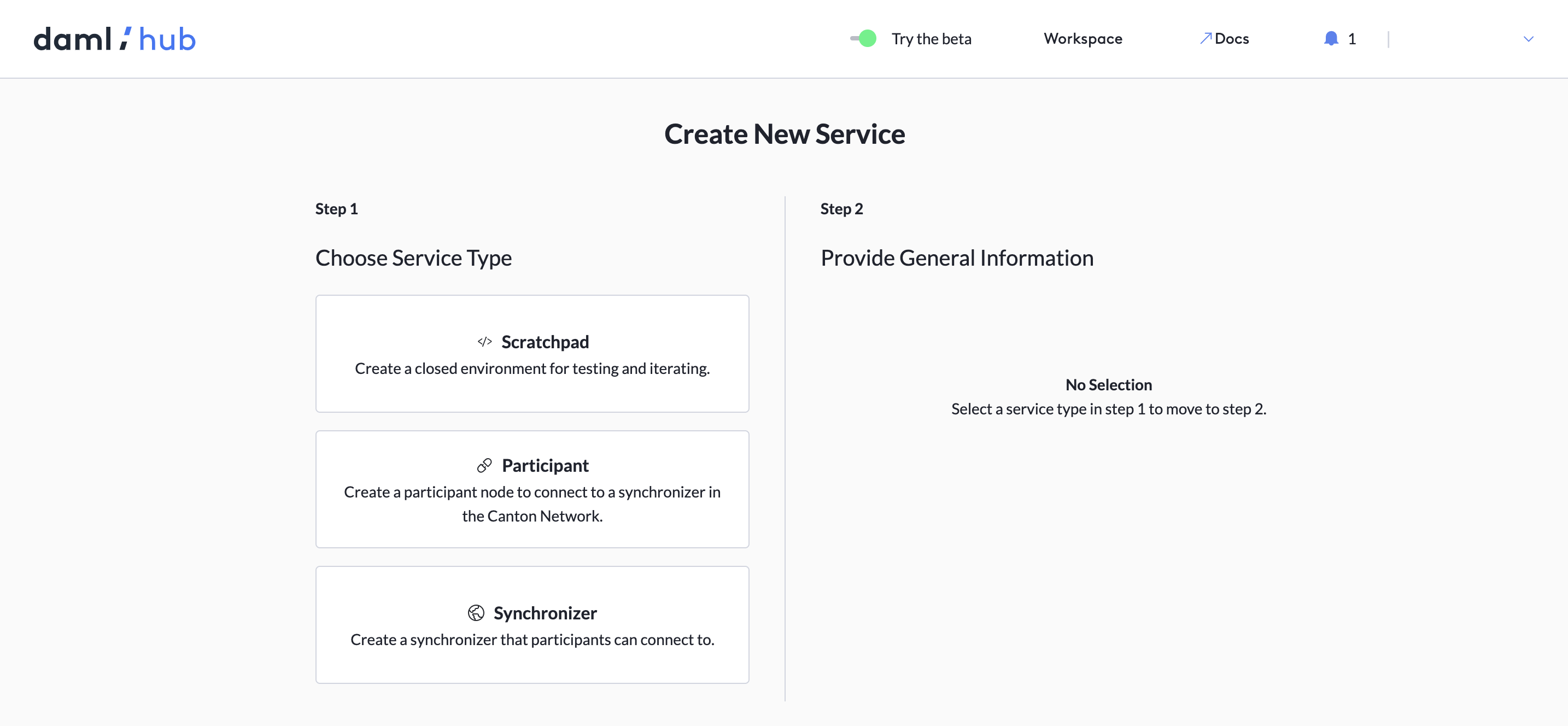Click the Synchronizer globe icon
This screenshot has height=726, width=1568.
[476, 613]
